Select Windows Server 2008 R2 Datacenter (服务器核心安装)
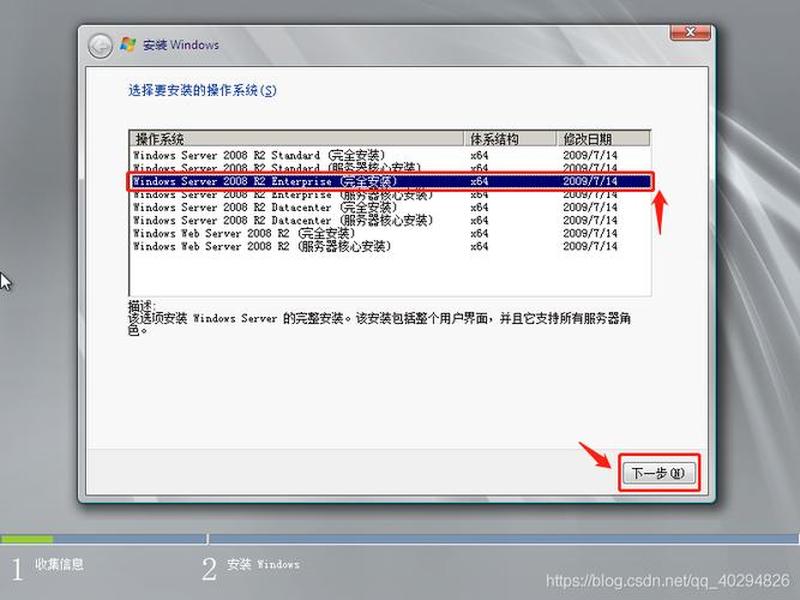This screenshot has height=600, width=800. pyautogui.click(x=390, y=220)
